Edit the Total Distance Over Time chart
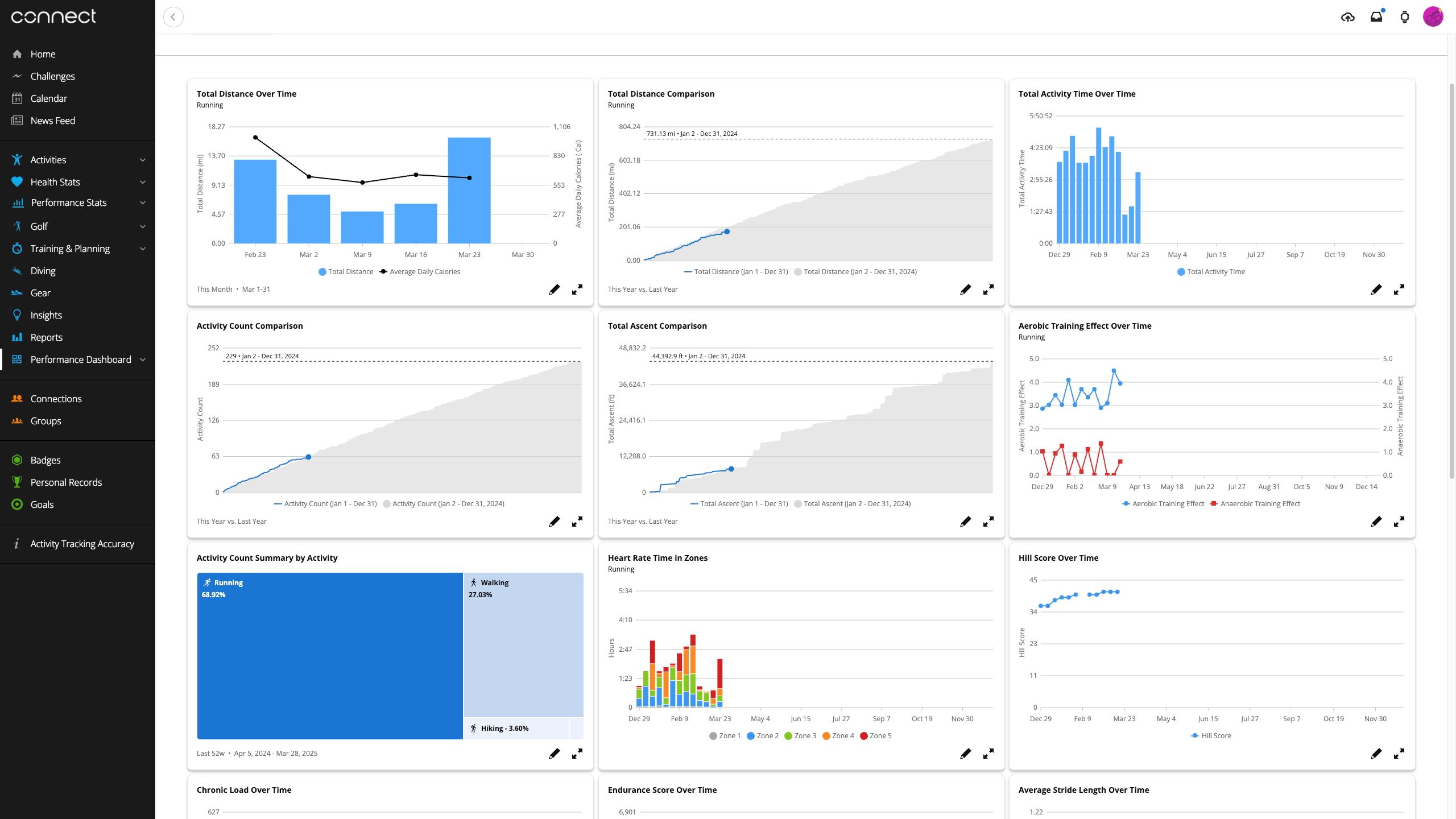Viewport: 1456px width, 819px height. 555,289
